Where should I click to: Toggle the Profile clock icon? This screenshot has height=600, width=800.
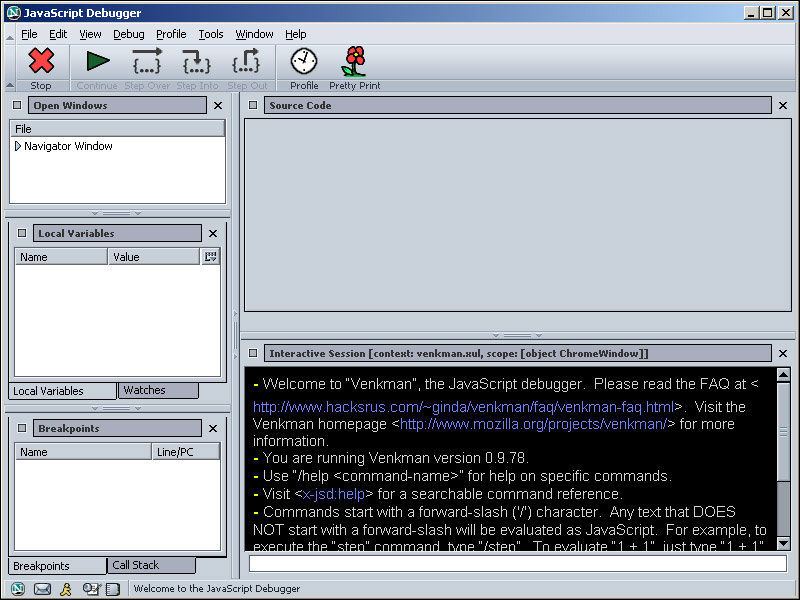pos(304,62)
